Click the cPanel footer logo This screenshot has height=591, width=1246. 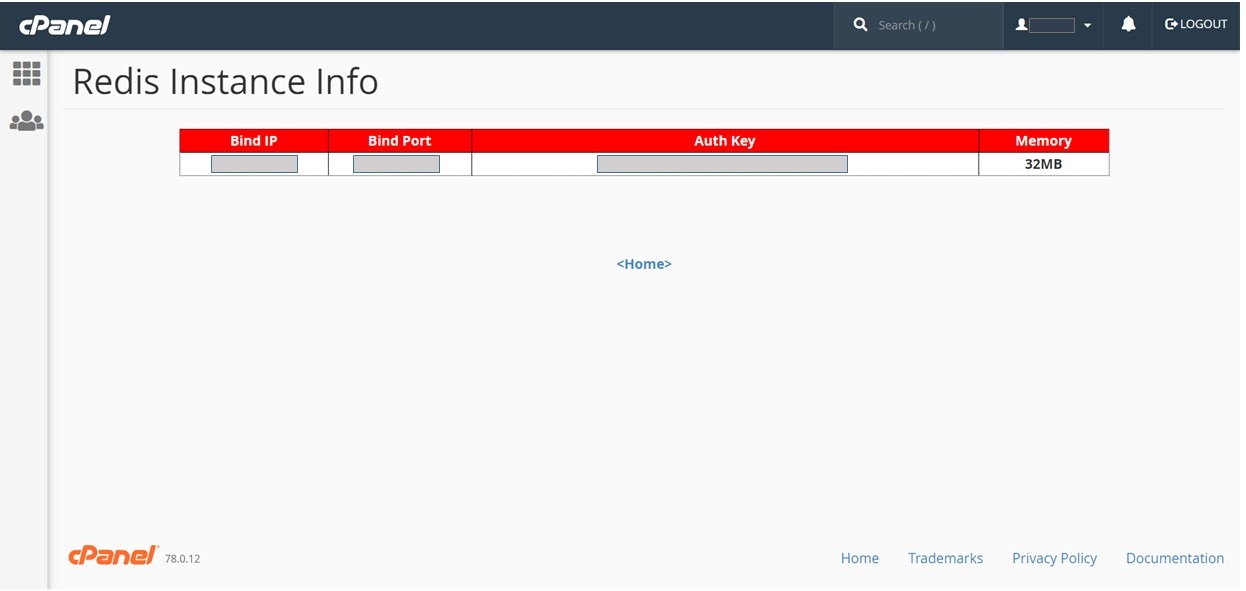pyautogui.click(x=113, y=556)
